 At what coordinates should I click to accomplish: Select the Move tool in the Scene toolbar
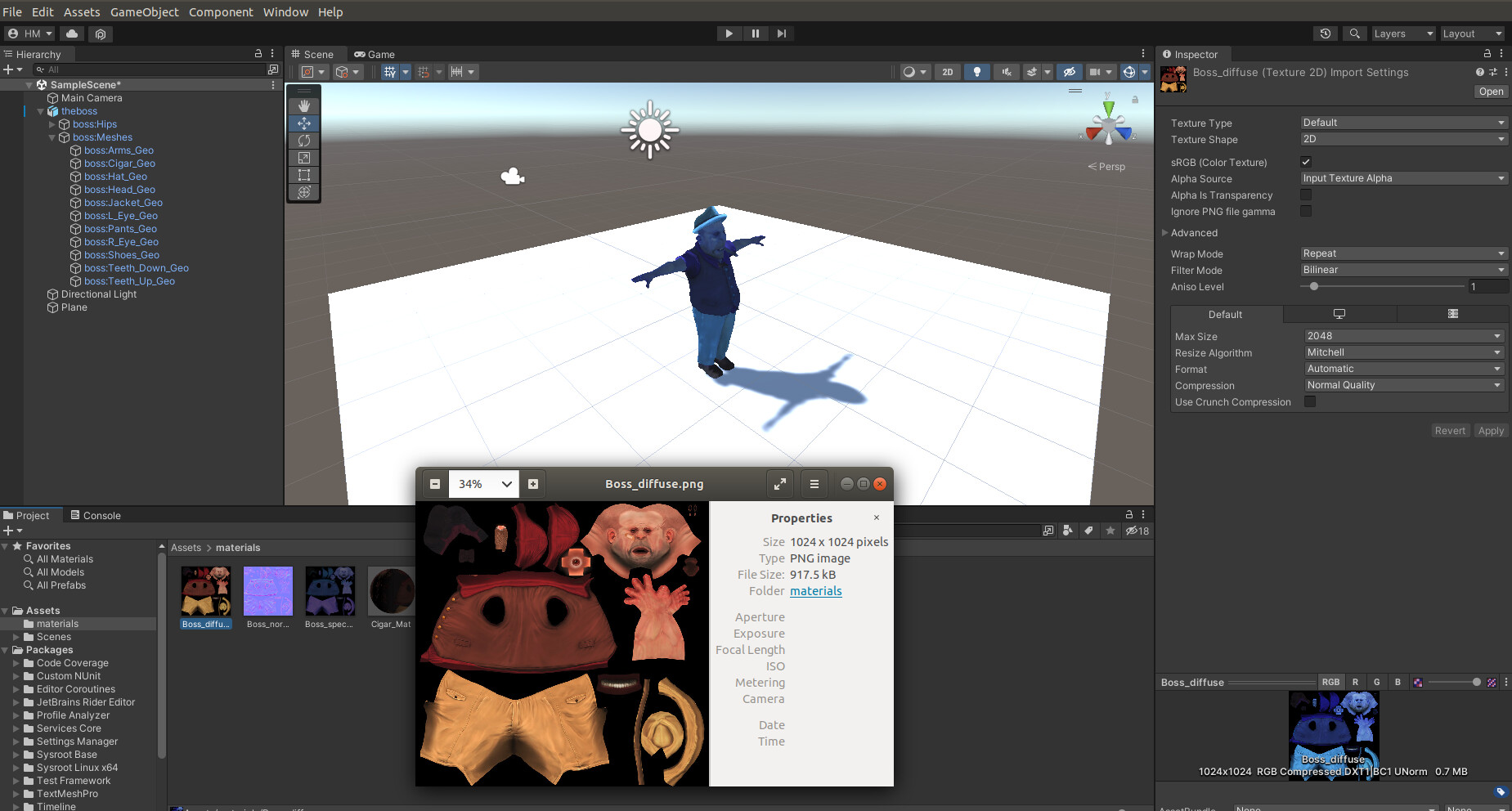click(303, 123)
